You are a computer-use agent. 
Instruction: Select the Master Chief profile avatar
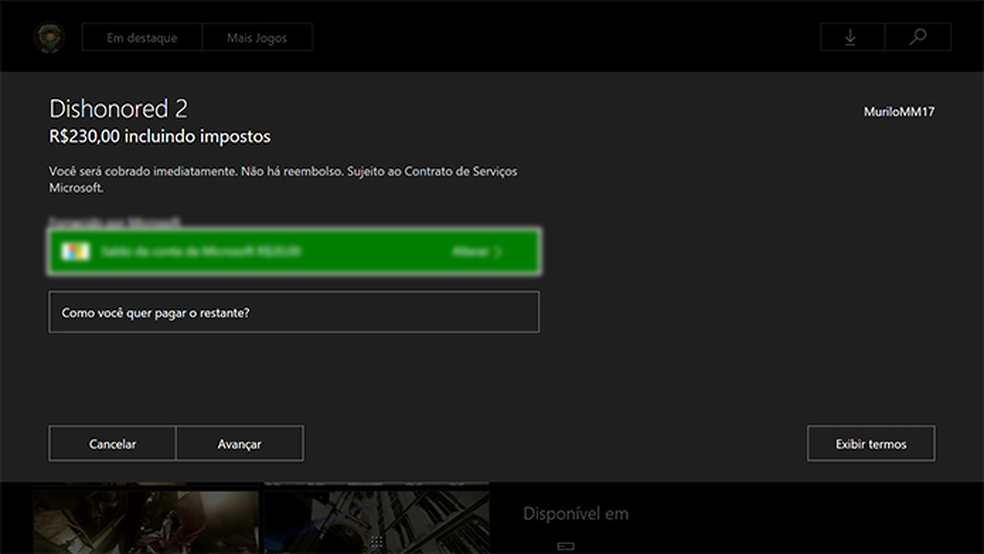point(49,37)
